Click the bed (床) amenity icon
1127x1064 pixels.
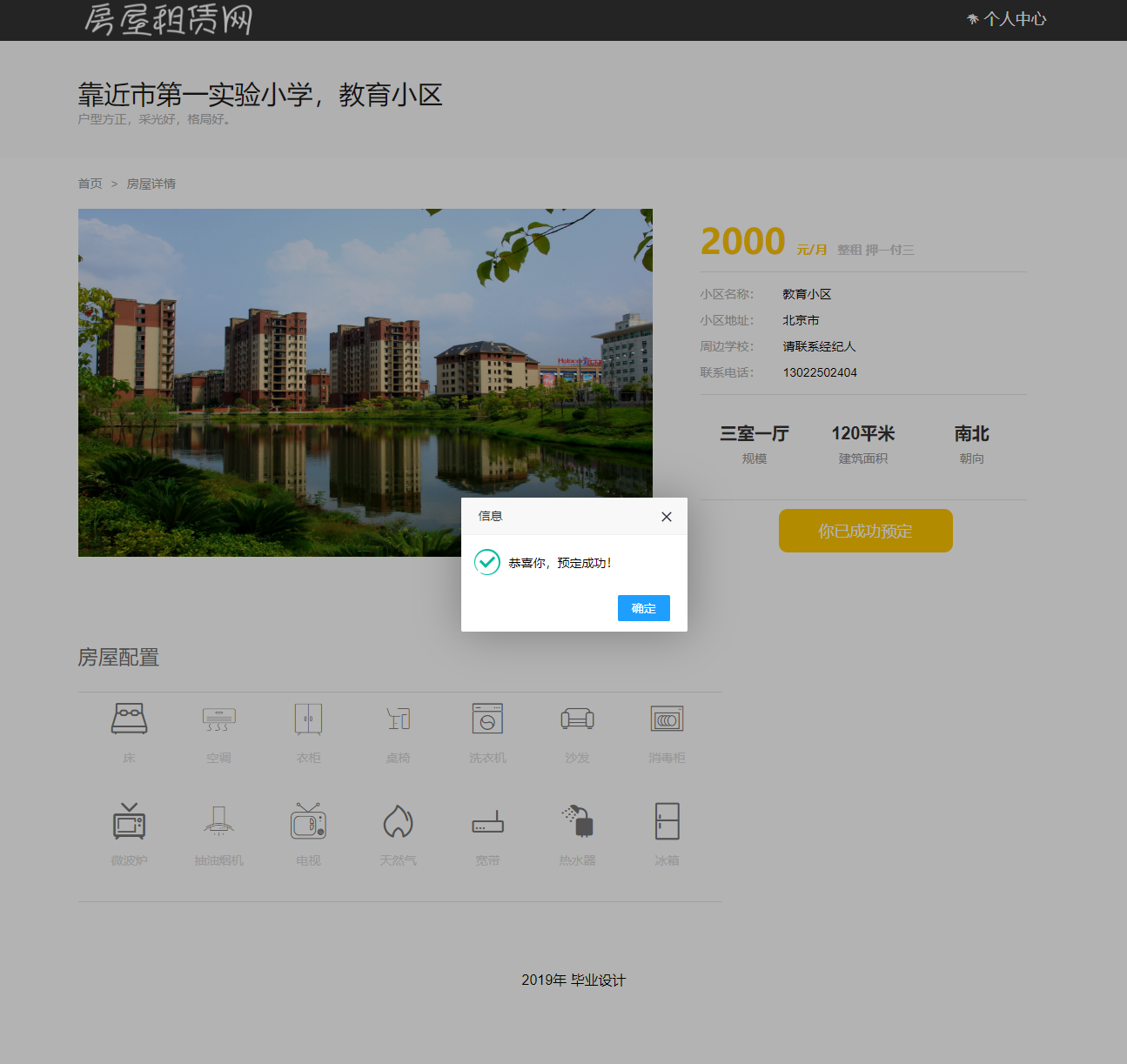click(x=129, y=719)
